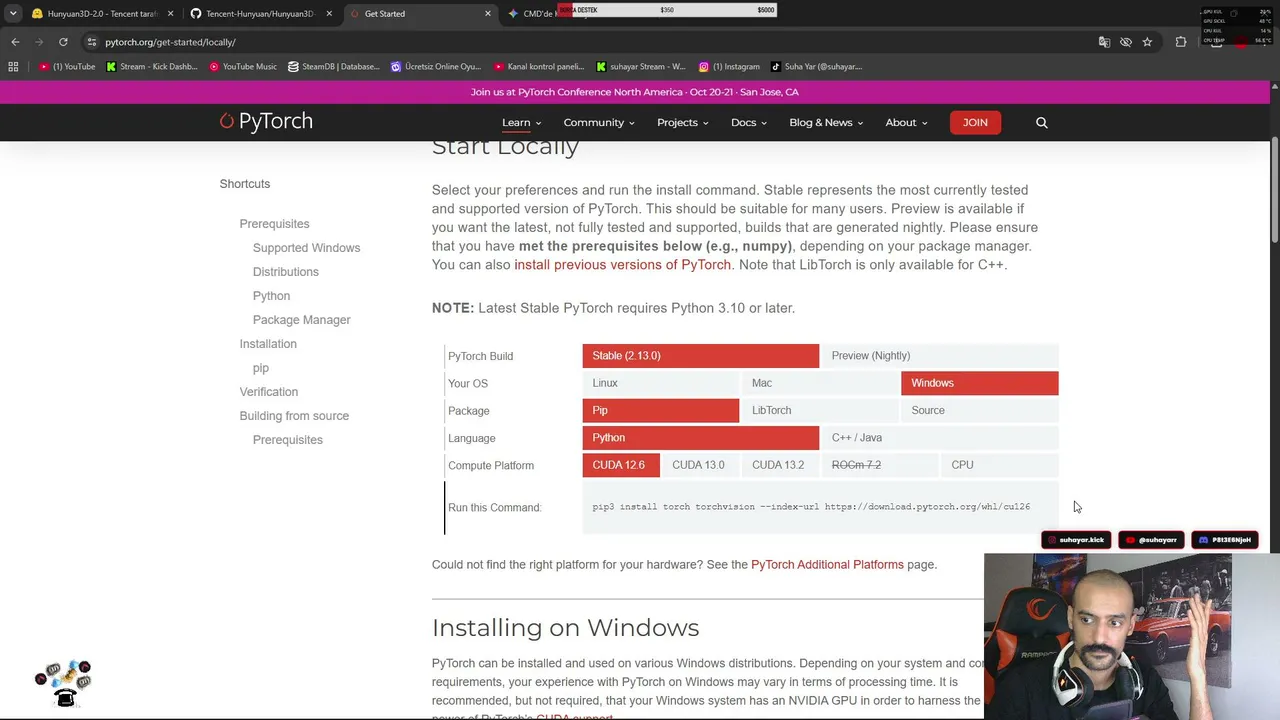The height and width of the screenshot is (720, 1280).
Task: Select the Stable (2.13.0) build
Action: (x=700, y=356)
